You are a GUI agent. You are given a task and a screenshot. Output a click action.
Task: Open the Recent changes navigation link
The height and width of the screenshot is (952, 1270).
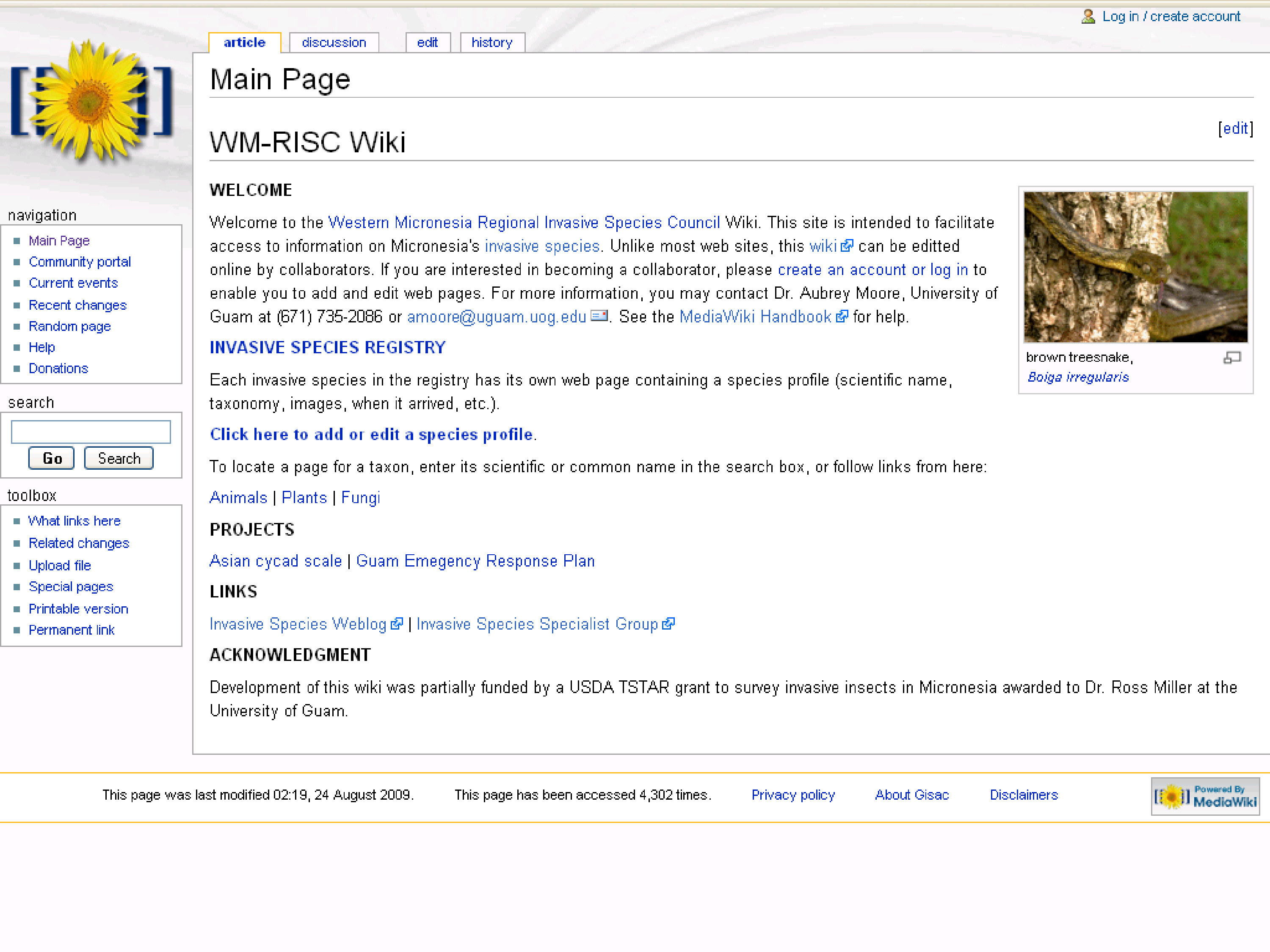(x=77, y=305)
